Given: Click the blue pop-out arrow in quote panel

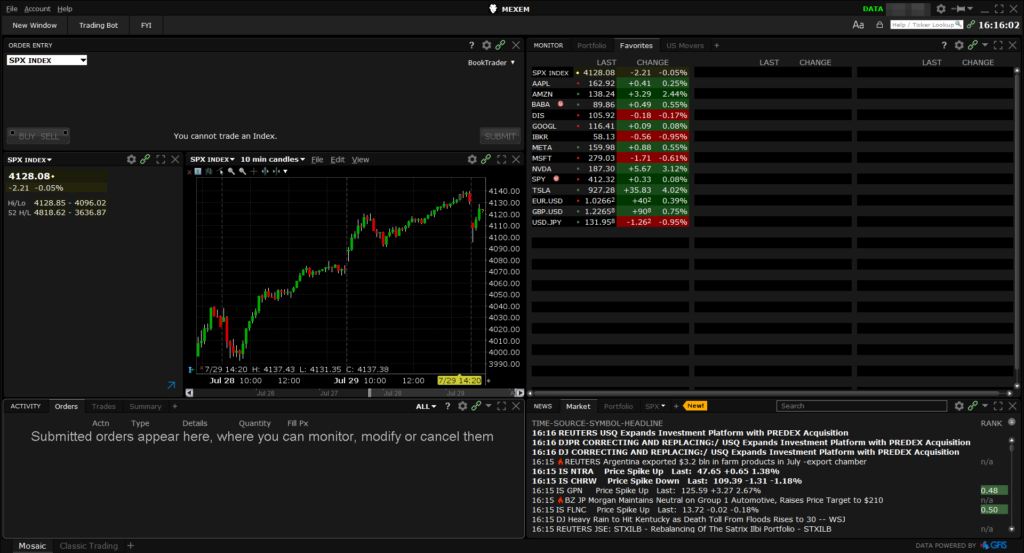Looking at the screenshot, I should (171, 385).
